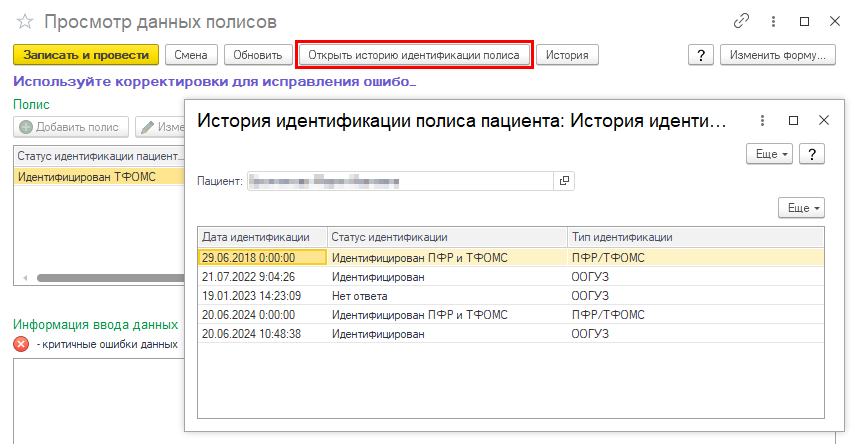Click the Пациент input field
The height and width of the screenshot is (444, 856).
pyautogui.click(x=400, y=181)
